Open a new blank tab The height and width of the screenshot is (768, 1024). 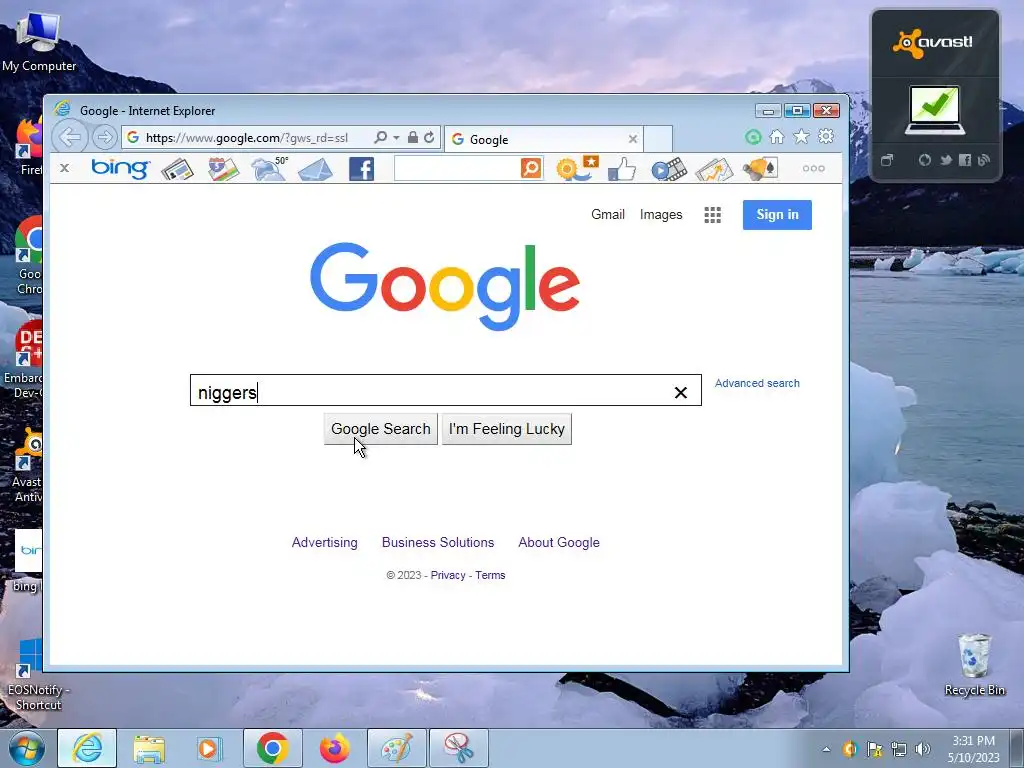(x=658, y=139)
